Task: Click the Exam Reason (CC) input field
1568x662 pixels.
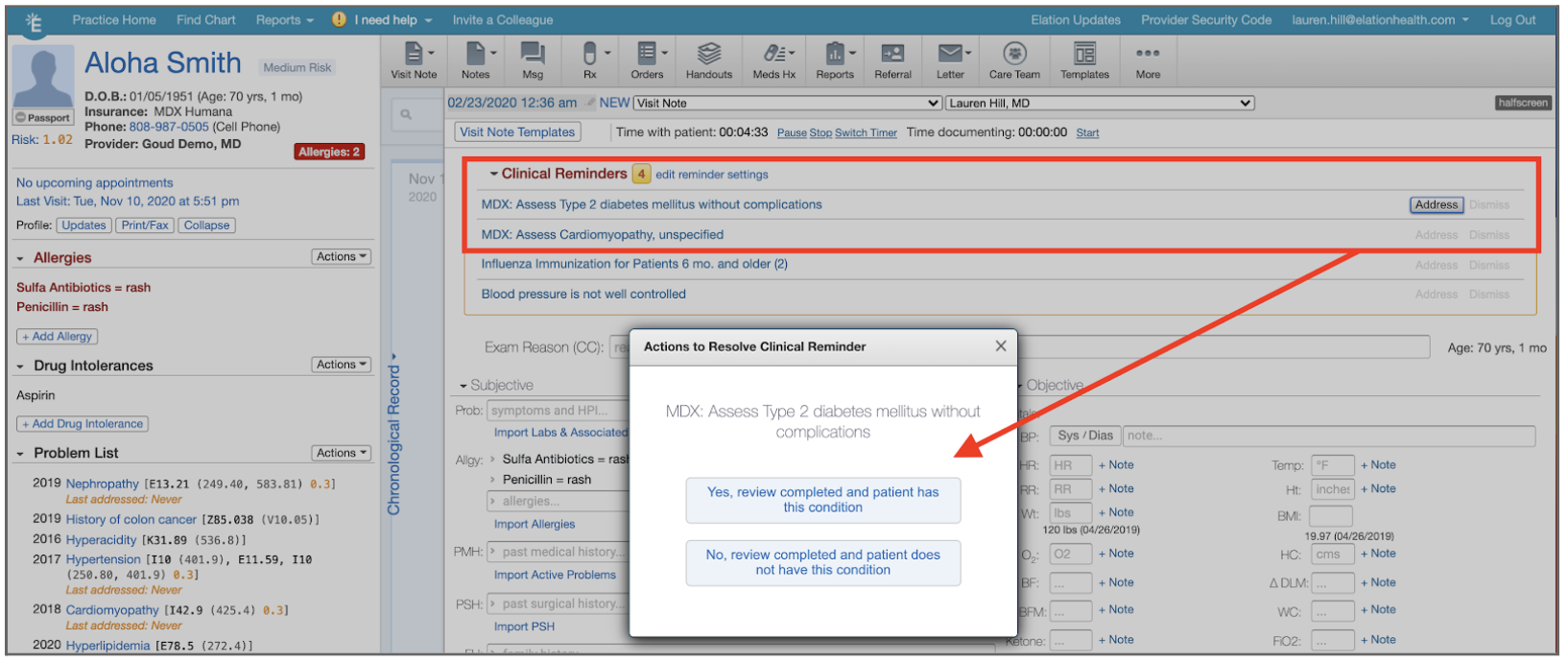Action: (620, 348)
